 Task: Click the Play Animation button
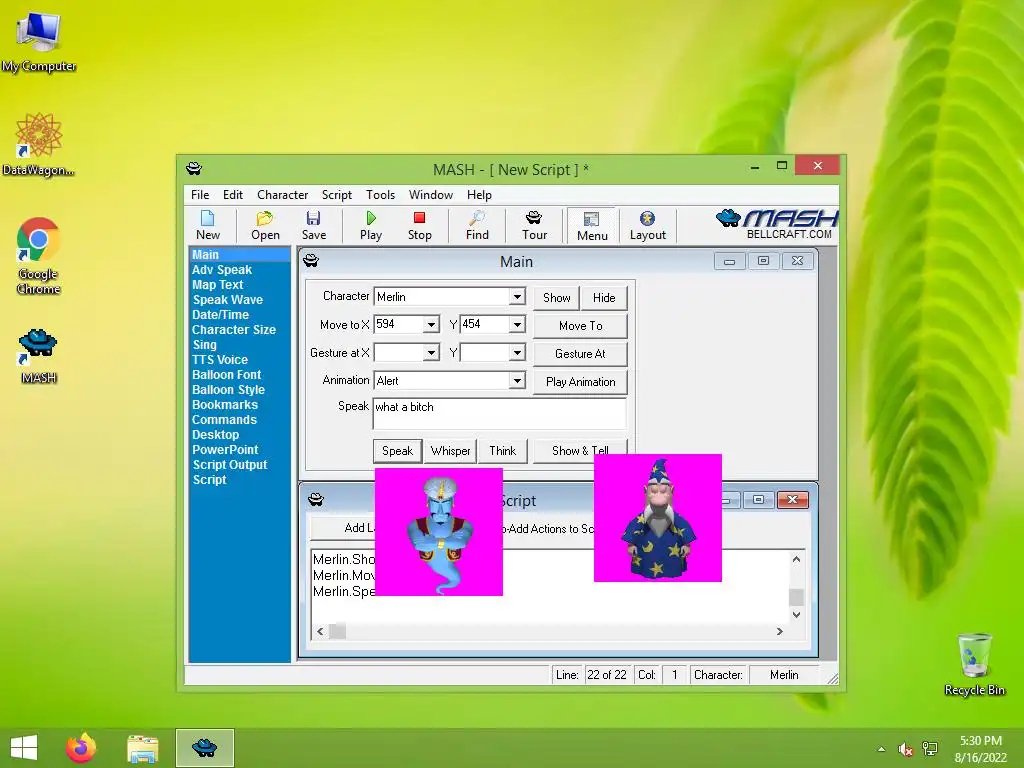[581, 381]
